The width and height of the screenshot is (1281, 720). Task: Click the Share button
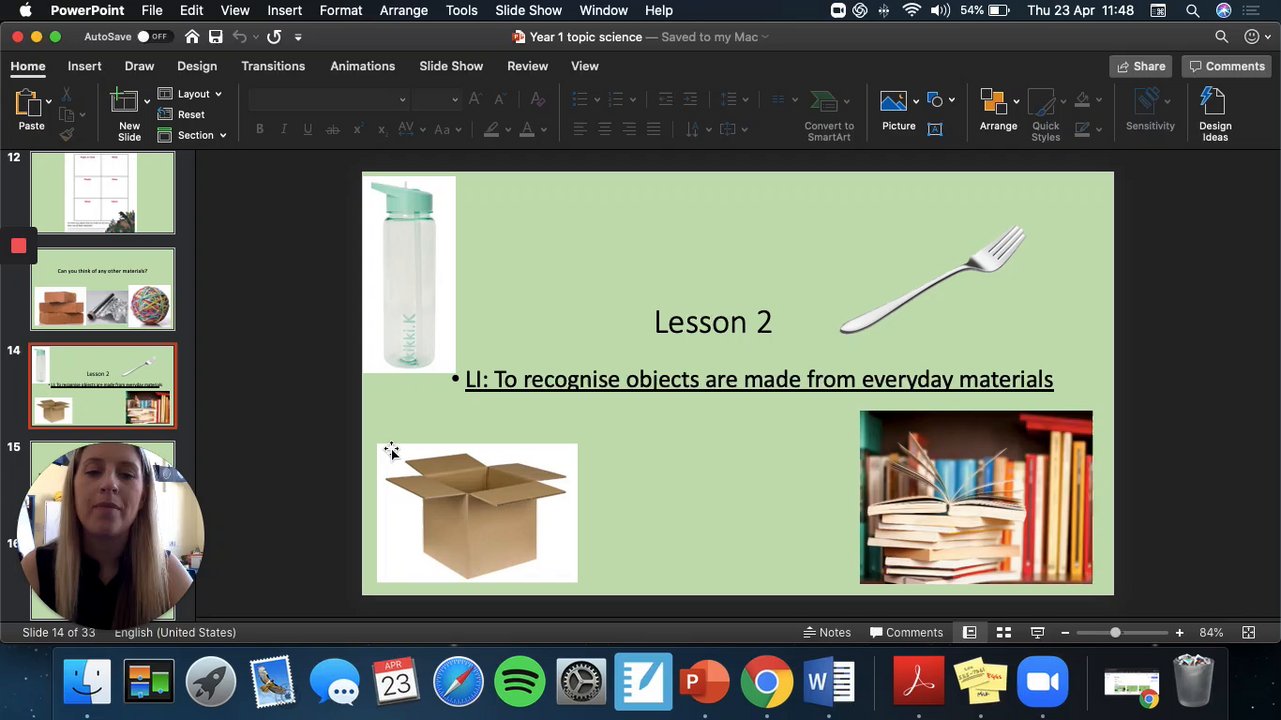[x=1140, y=66]
